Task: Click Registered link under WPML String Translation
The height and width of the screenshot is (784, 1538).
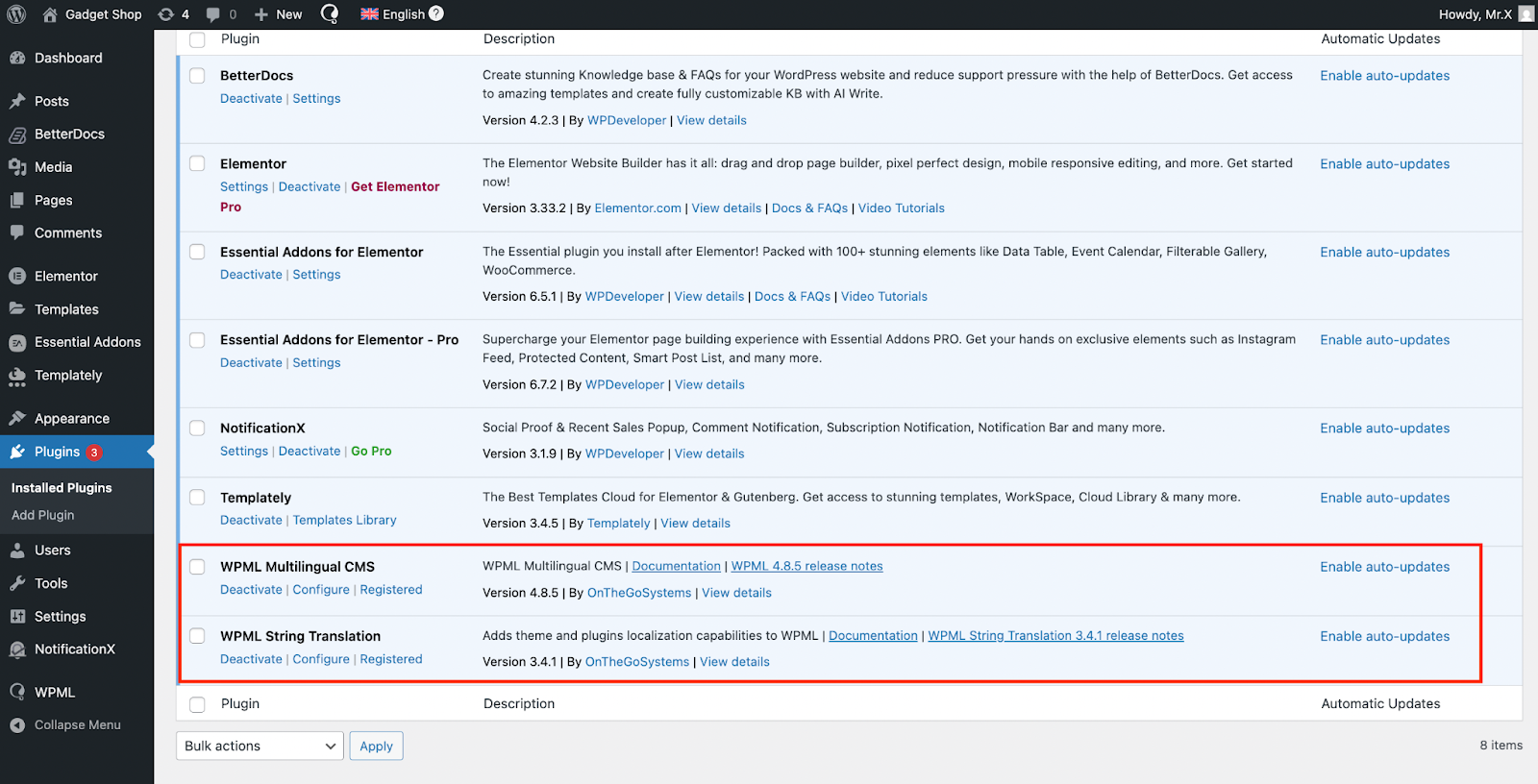Action: 391,659
